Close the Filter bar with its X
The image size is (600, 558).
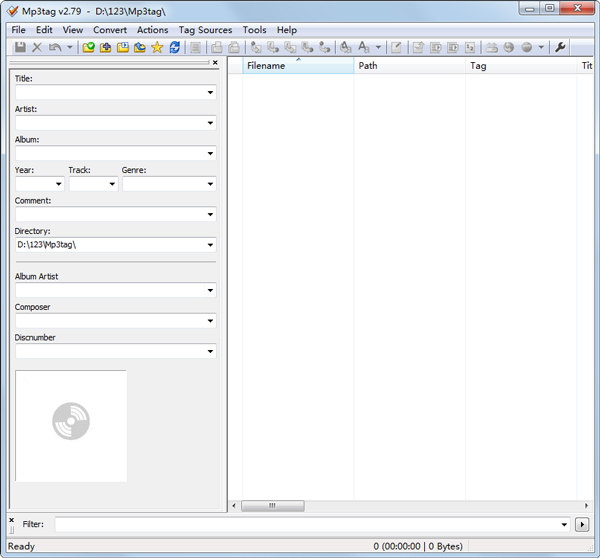(11, 520)
